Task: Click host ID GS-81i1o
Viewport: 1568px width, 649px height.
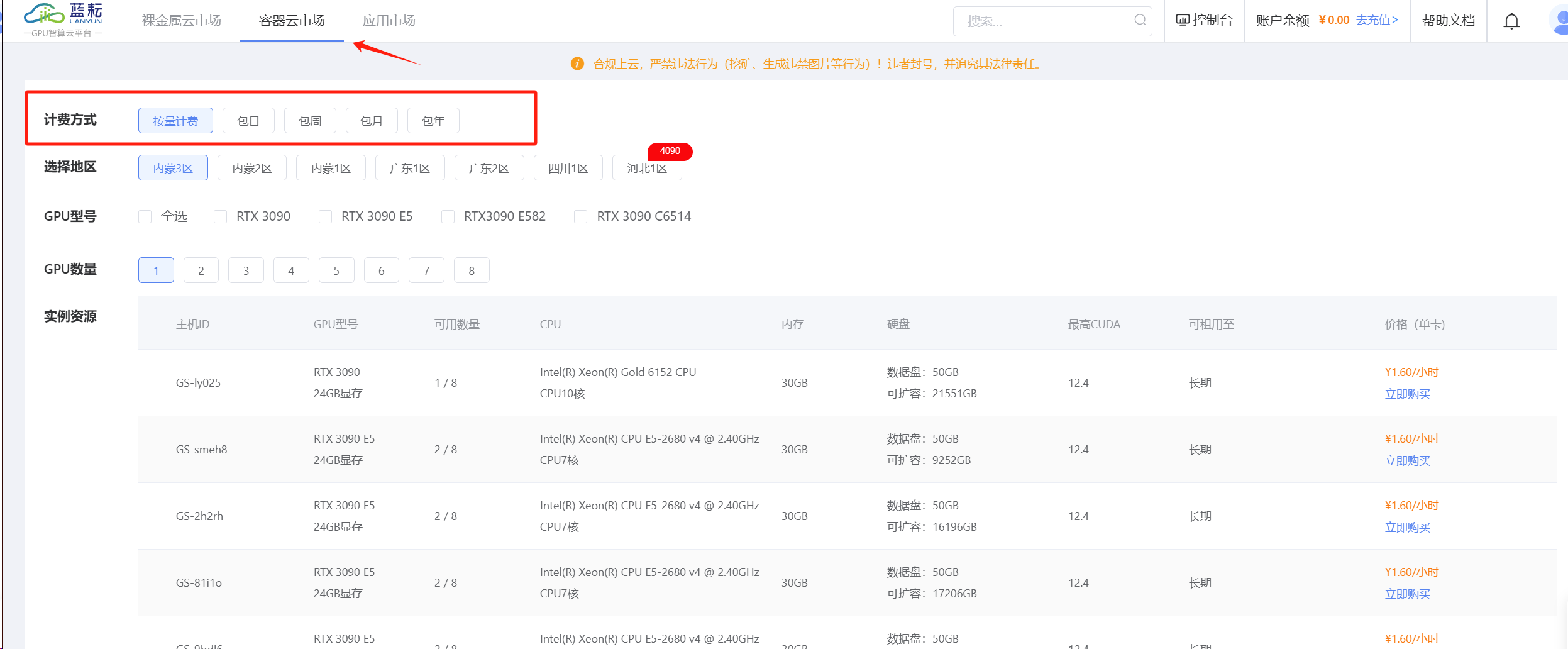Action: click(199, 582)
